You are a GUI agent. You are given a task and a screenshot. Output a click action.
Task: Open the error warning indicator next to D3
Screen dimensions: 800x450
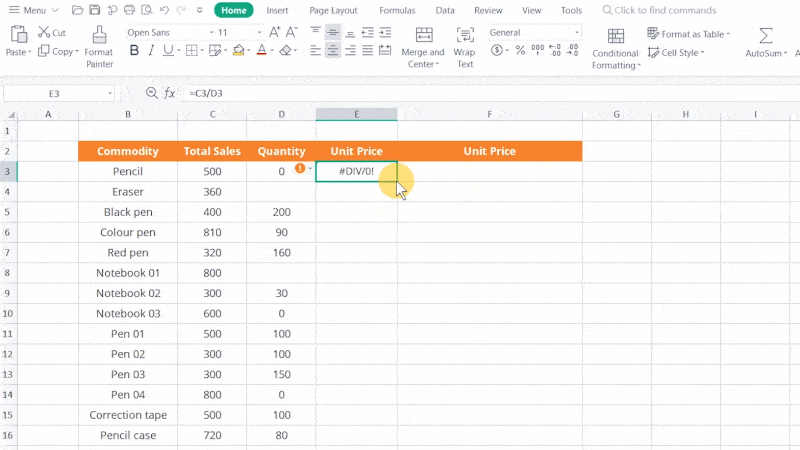point(300,168)
